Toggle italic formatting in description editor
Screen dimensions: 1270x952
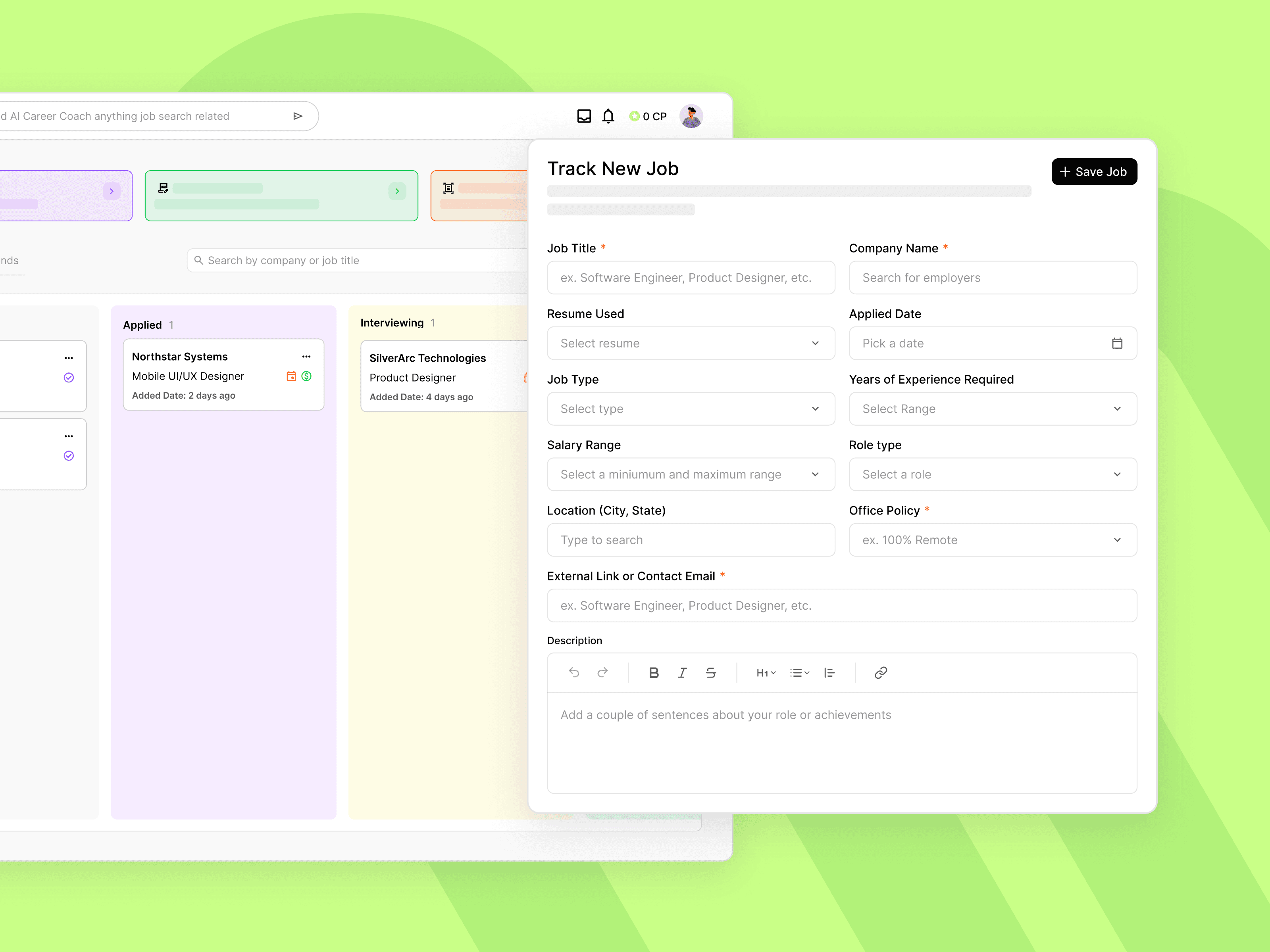(x=682, y=672)
